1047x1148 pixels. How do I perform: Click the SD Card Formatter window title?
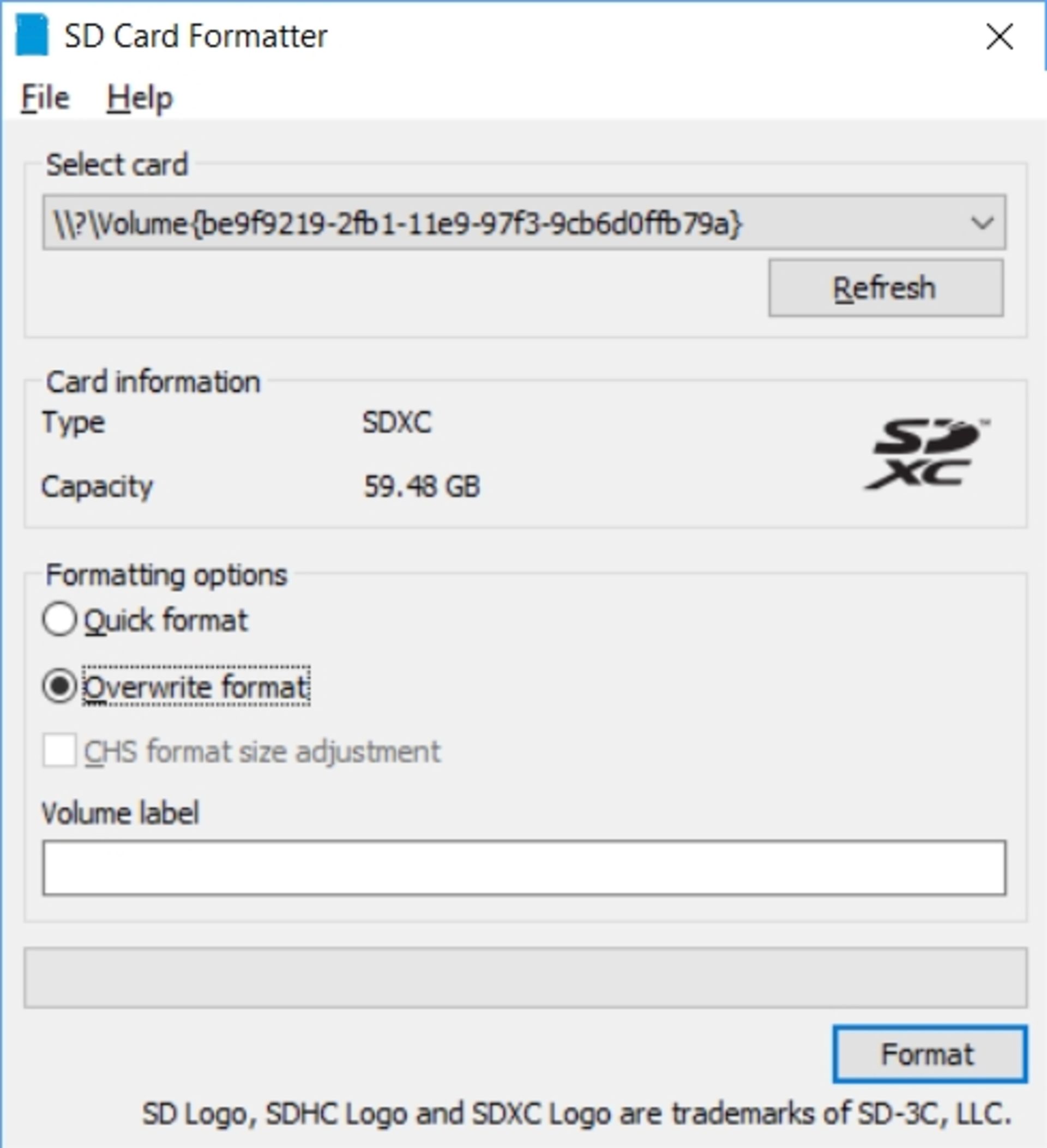tap(196, 36)
